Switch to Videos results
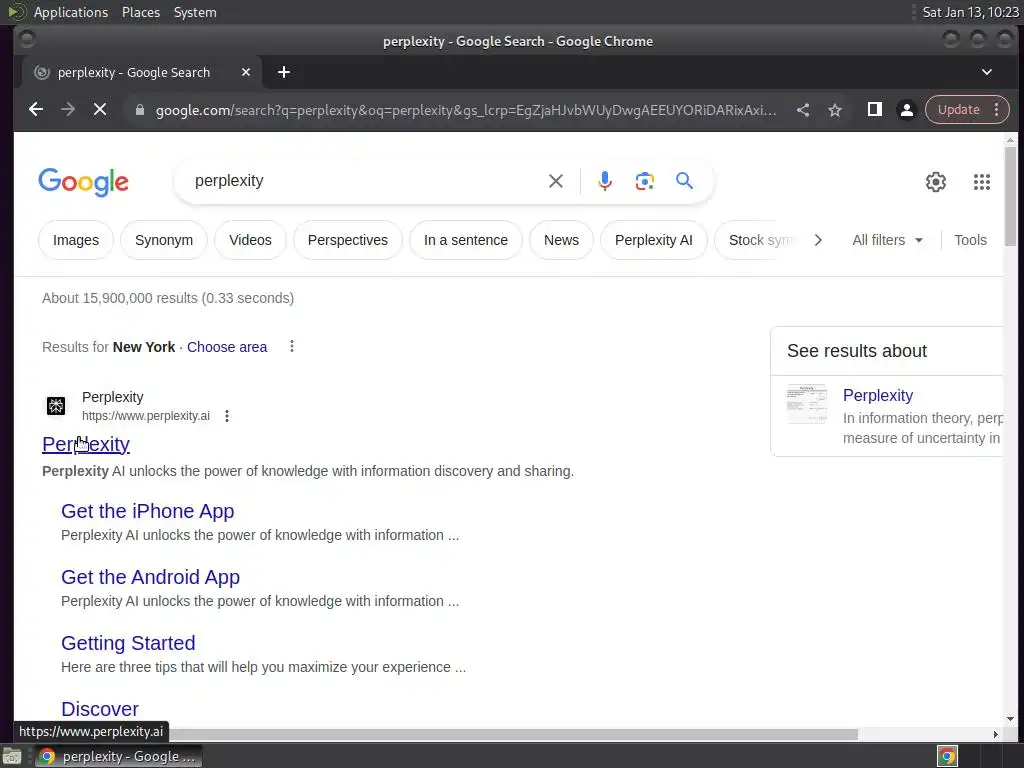This screenshot has height=768, width=1024. 250,240
